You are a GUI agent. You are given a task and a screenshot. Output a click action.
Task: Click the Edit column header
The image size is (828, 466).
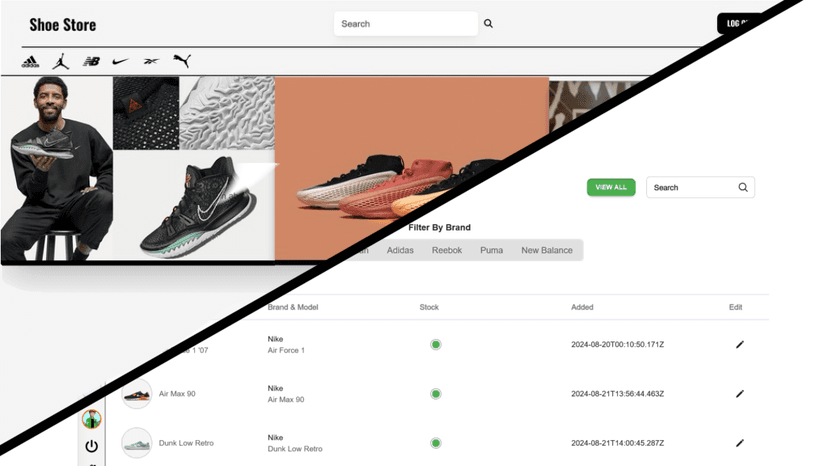[x=736, y=307]
